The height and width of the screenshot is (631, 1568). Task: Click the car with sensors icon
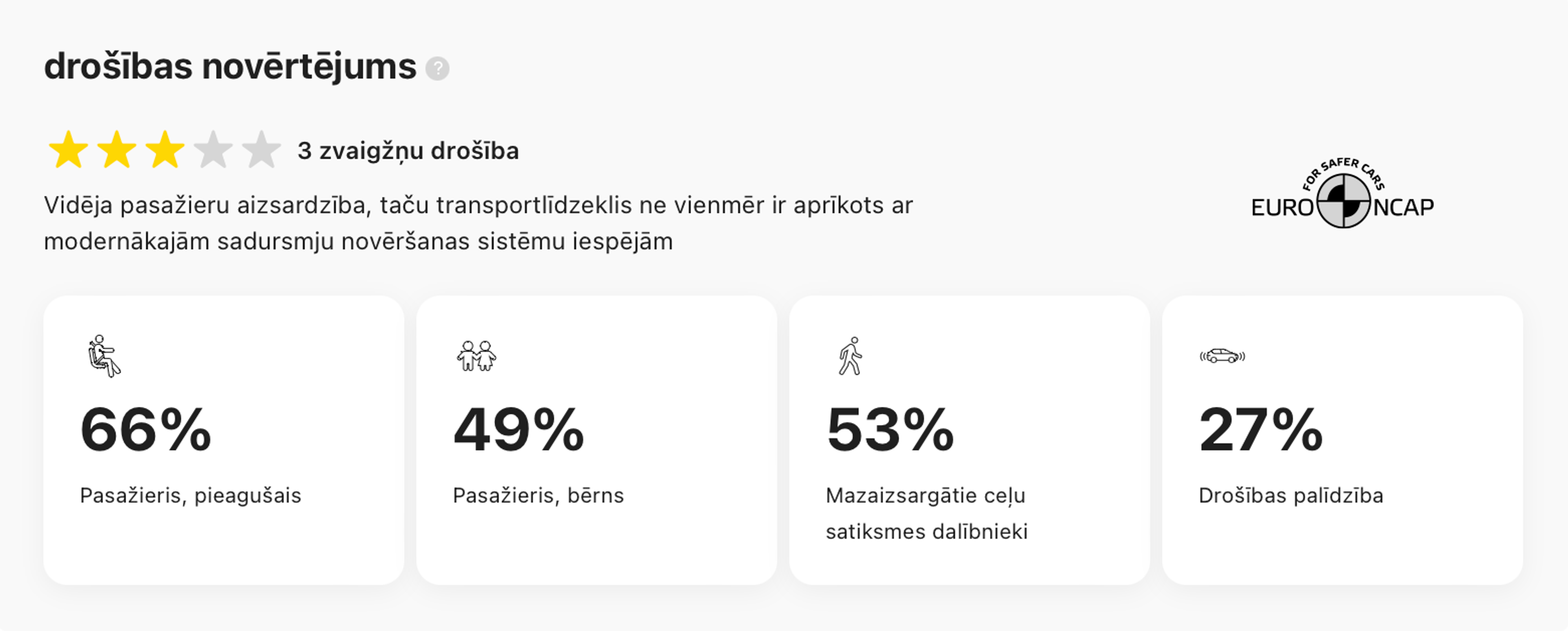coord(1222,356)
